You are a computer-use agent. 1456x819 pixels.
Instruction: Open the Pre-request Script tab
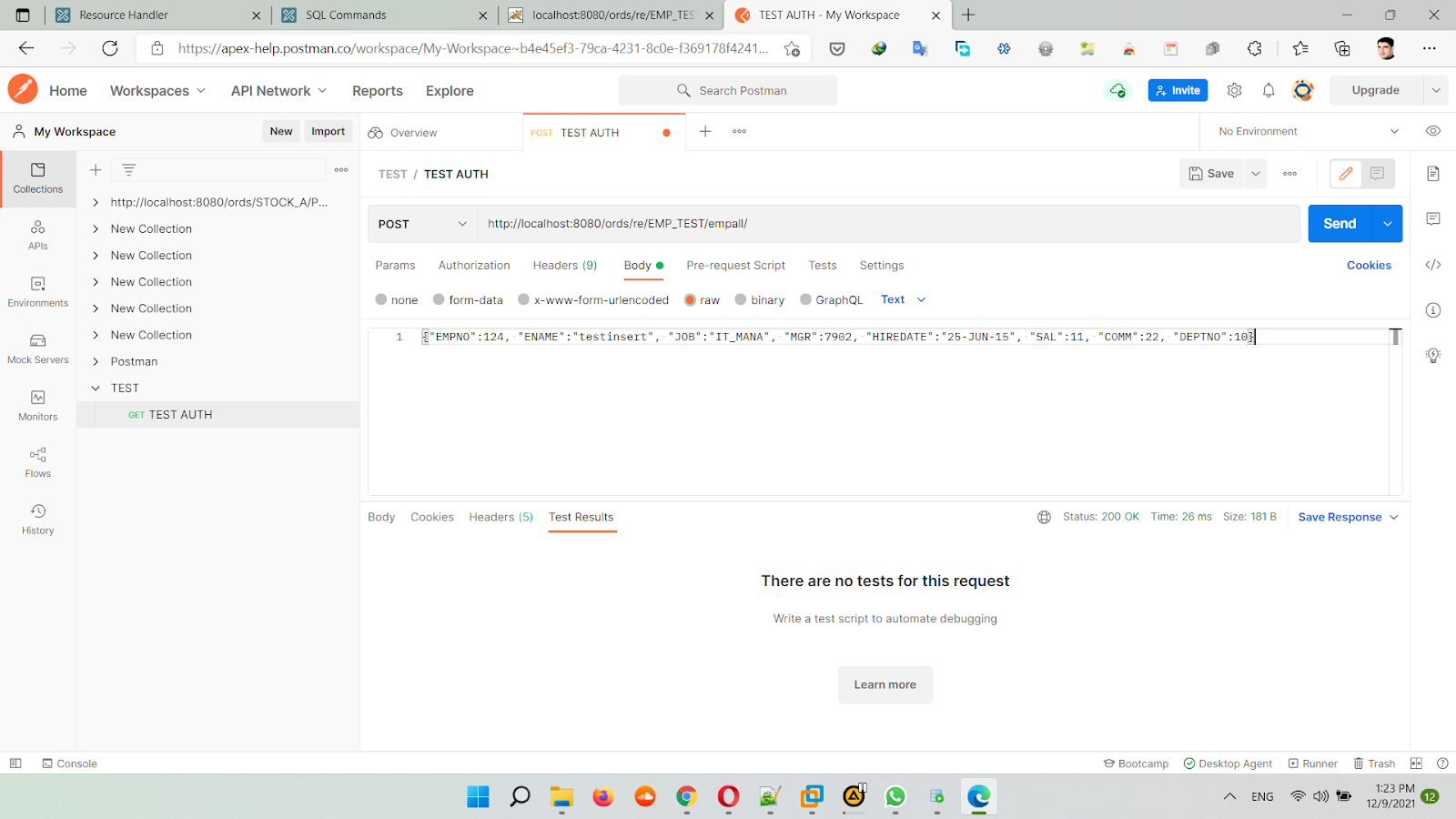click(x=735, y=266)
